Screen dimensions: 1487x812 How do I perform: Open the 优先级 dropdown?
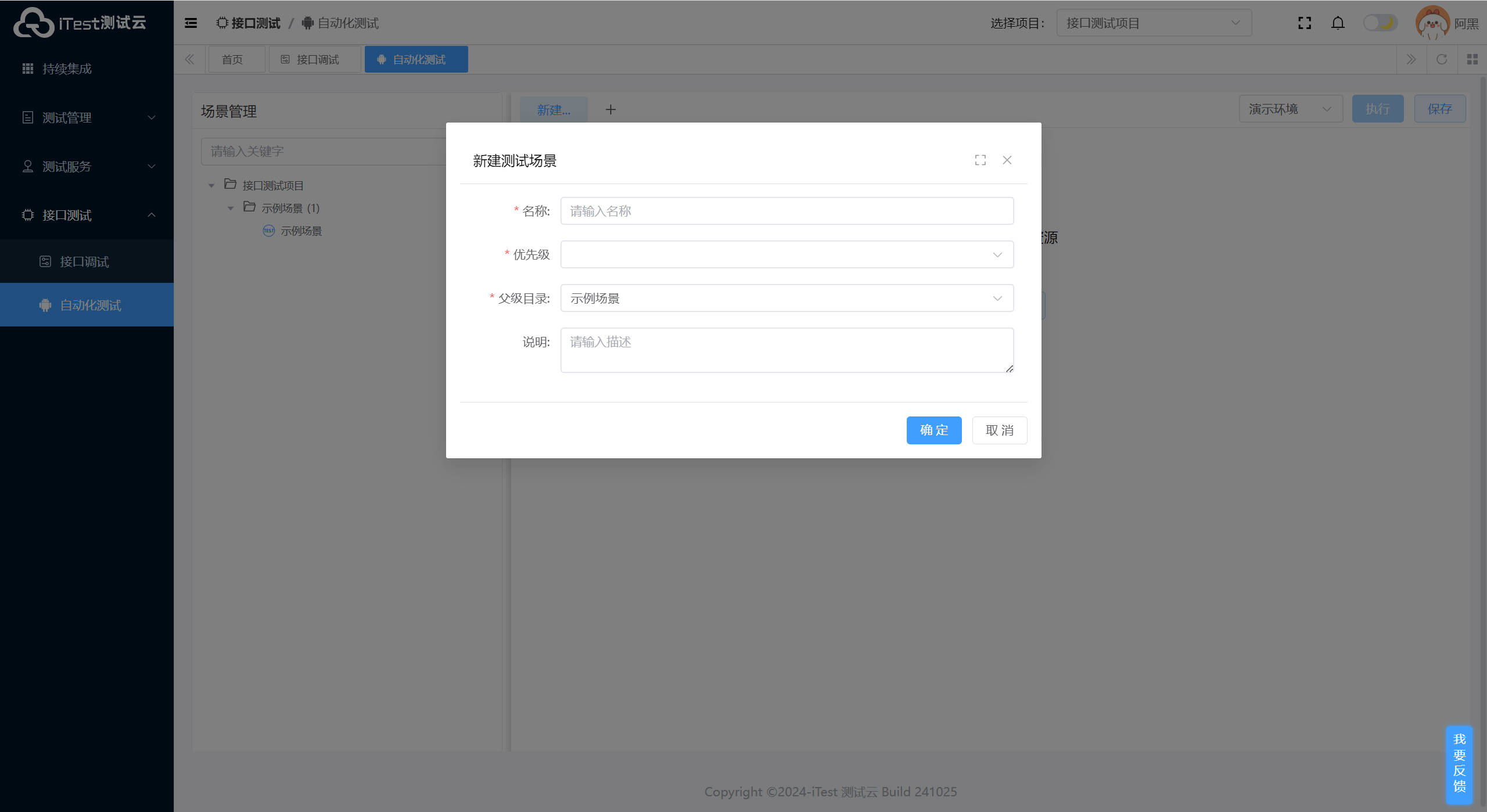click(x=786, y=254)
